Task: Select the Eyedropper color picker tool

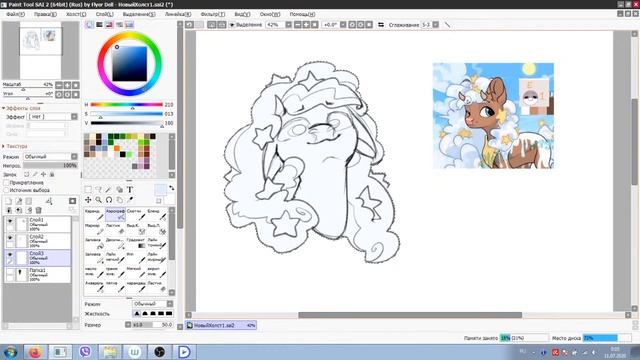Action: (130, 200)
